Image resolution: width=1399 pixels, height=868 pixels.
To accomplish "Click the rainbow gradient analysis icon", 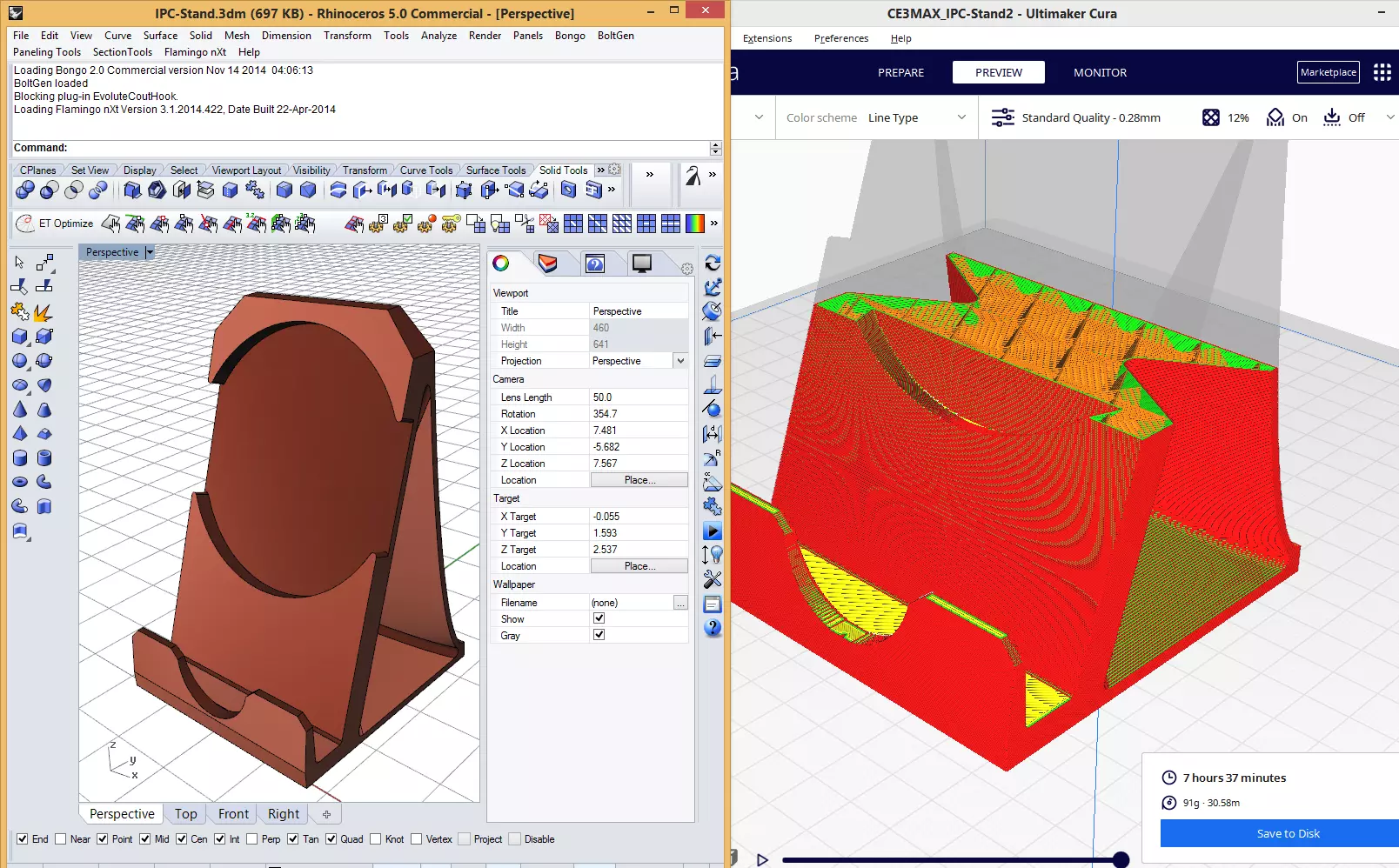I will click(695, 224).
